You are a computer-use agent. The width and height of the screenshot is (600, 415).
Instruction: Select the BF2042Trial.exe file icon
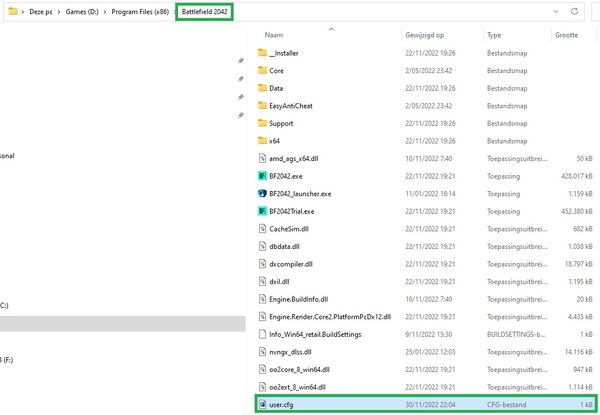[x=262, y=211]
